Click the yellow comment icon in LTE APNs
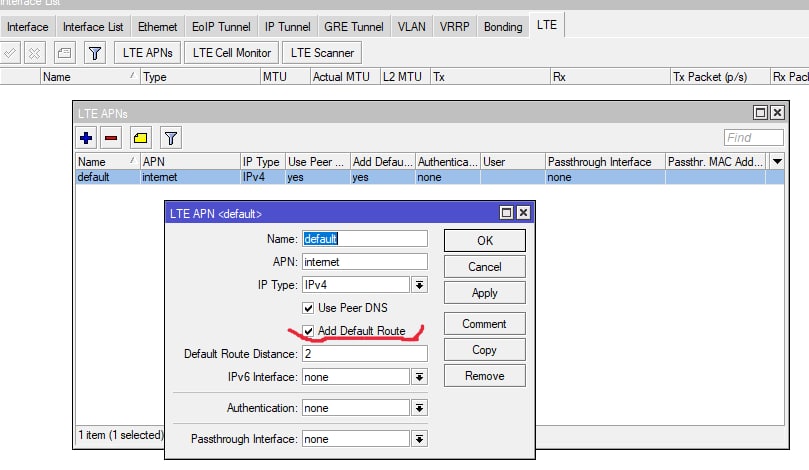809x470 pixels. 141,138
